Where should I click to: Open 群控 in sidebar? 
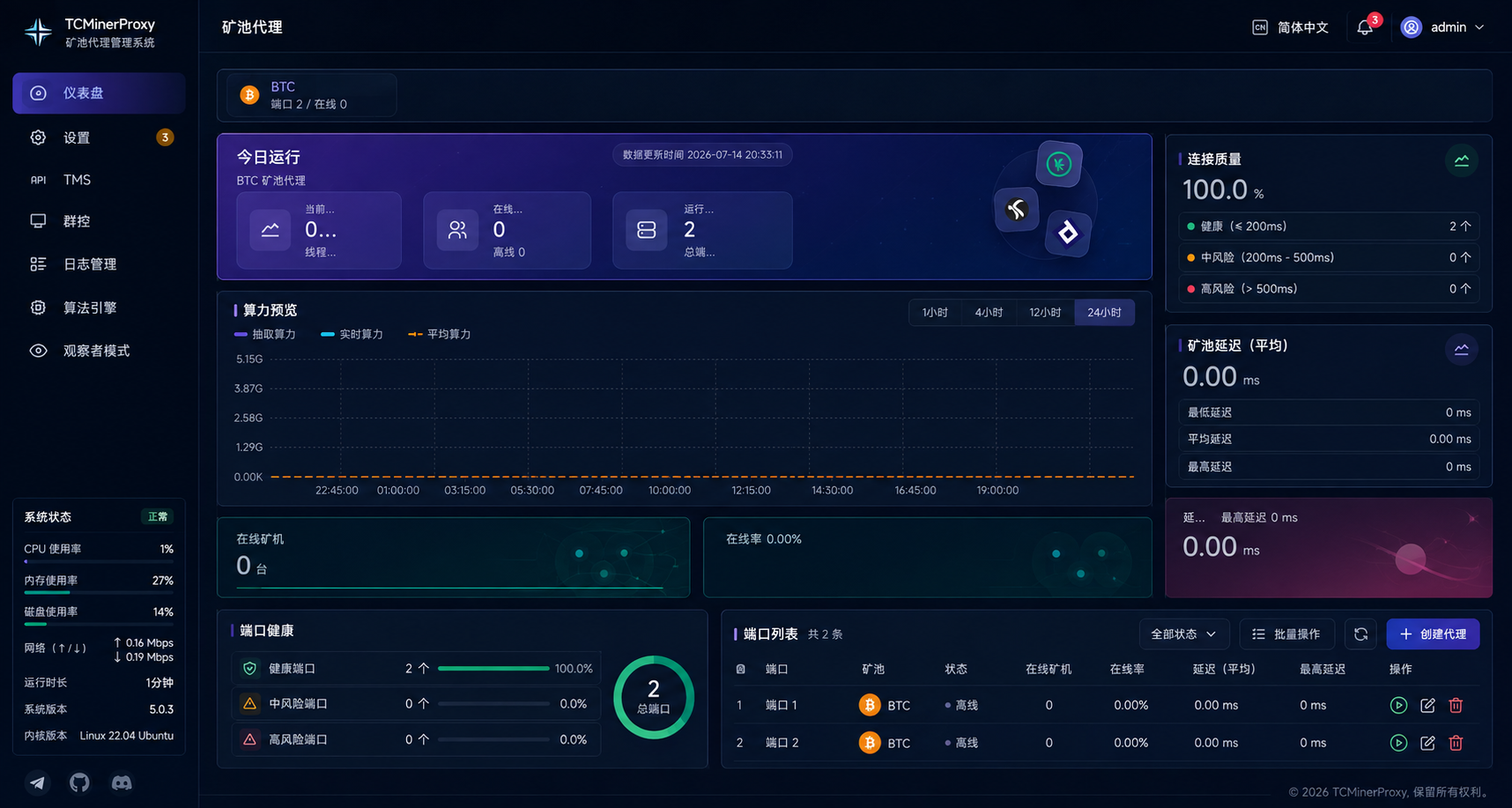coord(99,221)
